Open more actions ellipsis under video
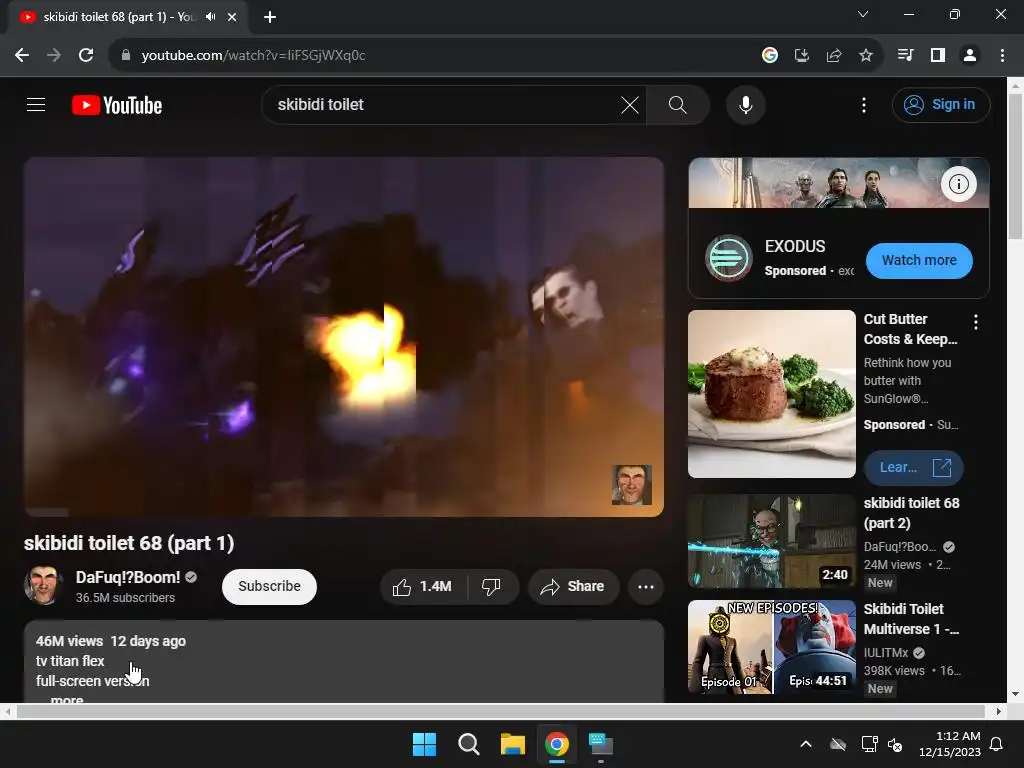1024x768 pixels. (x=646, y=586)
